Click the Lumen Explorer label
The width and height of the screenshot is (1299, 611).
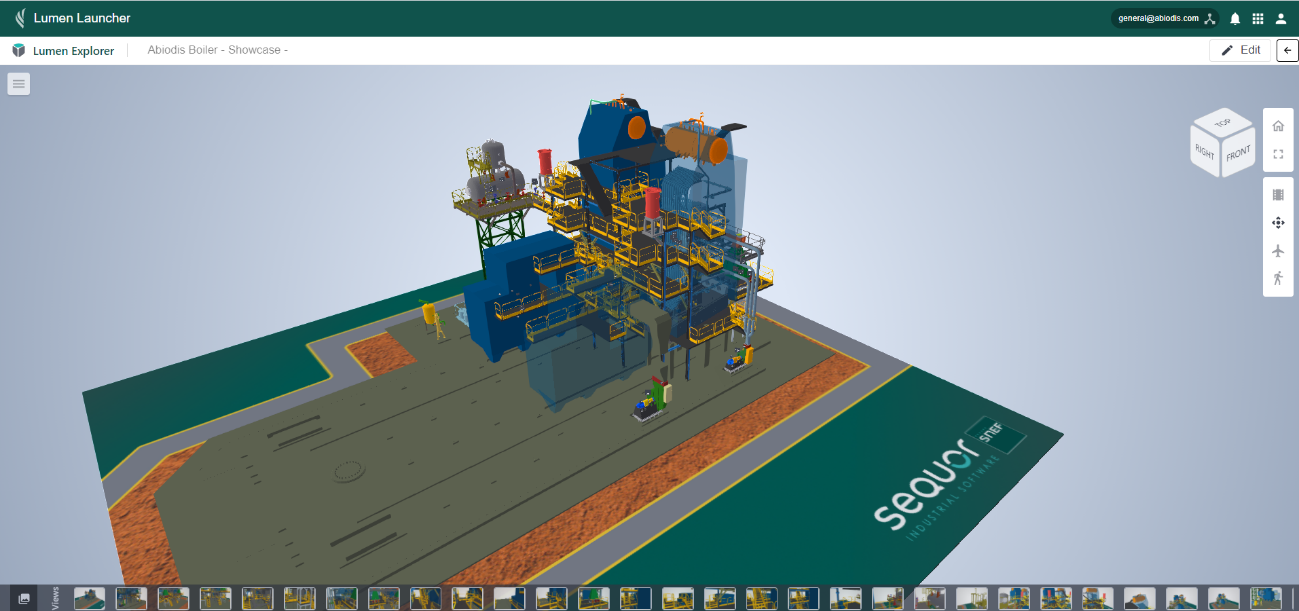coord(74,50)
